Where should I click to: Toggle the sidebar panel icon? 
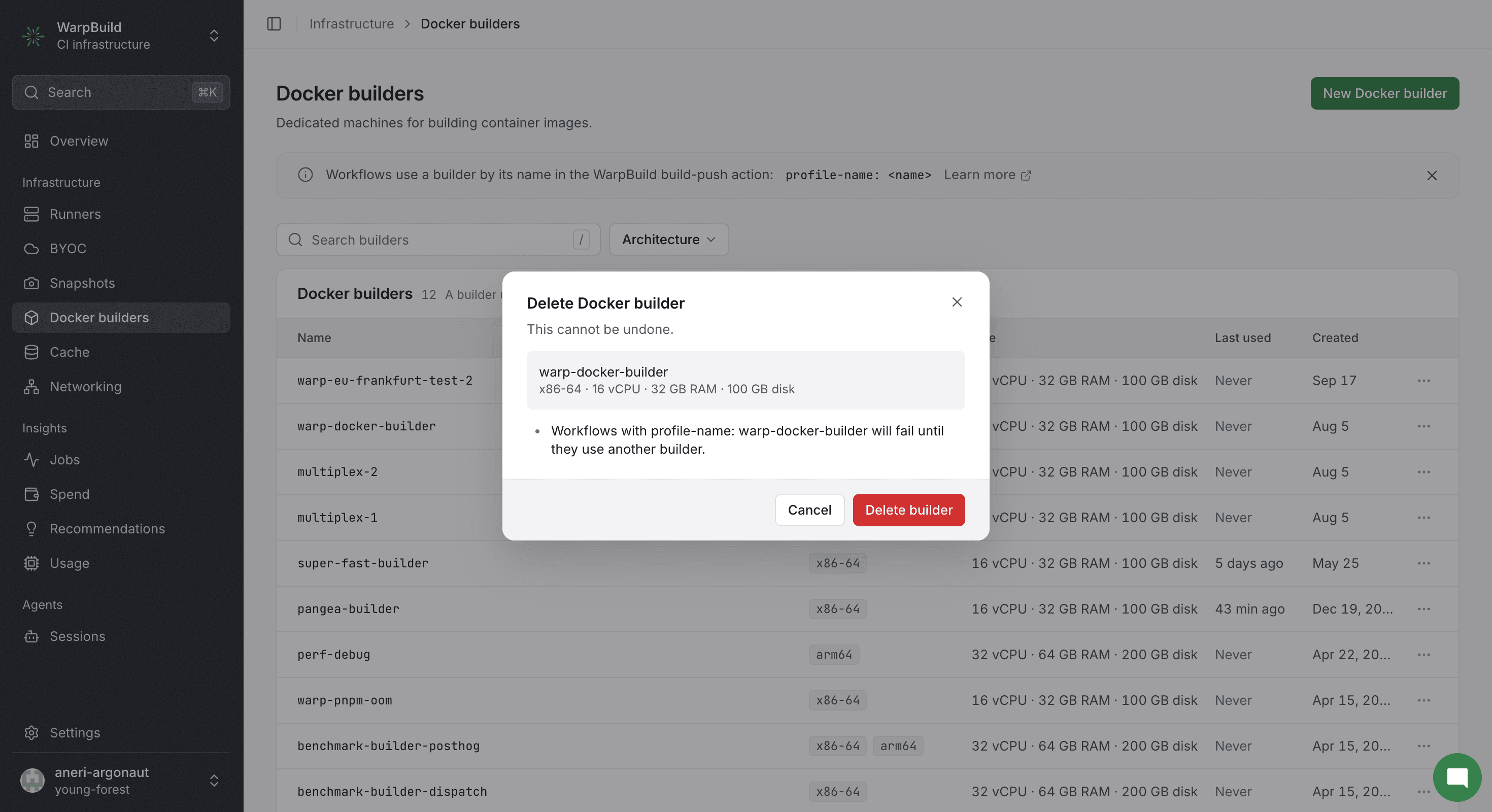click(x=274, y=24)
